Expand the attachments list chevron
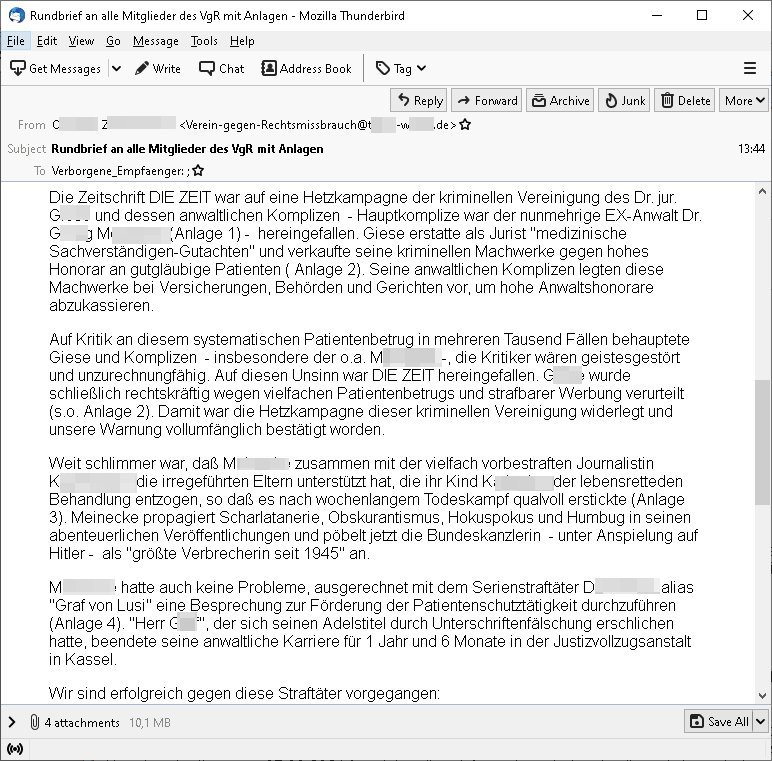Viewport: 772px width, 761px height. pos(12,722)
